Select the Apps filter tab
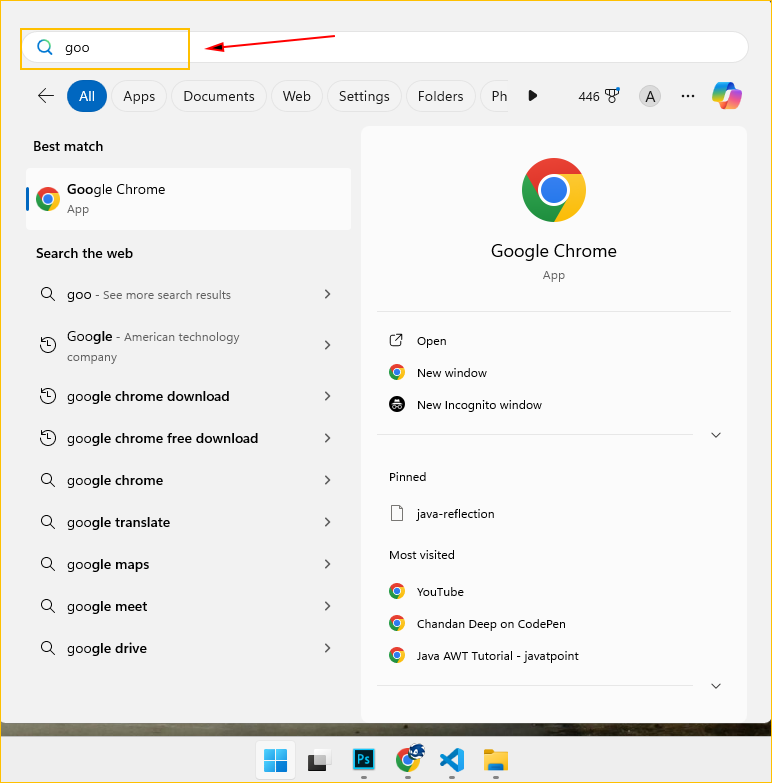This screenshot has height=783, width=772. [139, 96]
